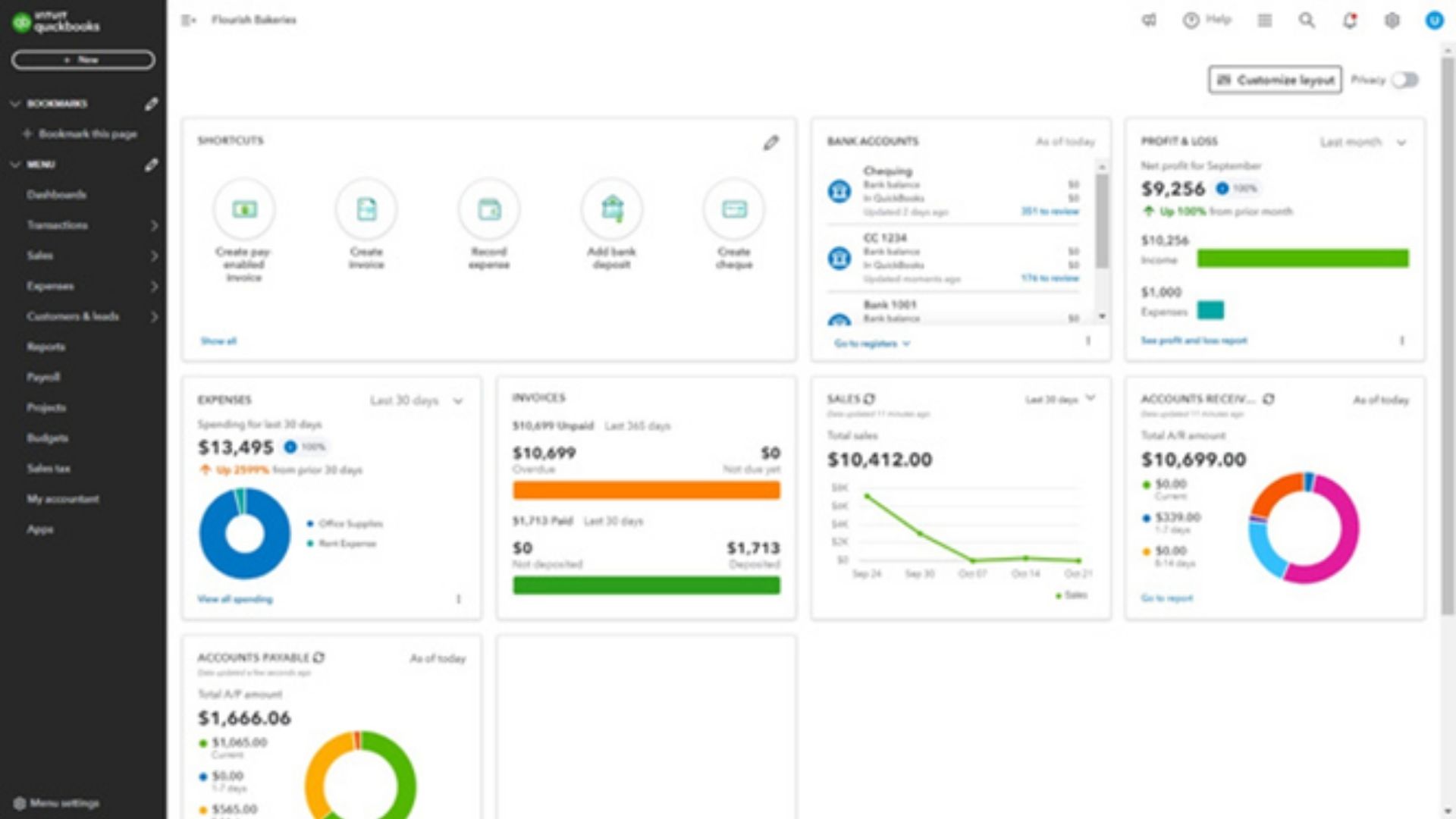Image resolution: width=1456 pixels, height=819 pixels.
Task: Expand the Go to registers dropdown
Action: pos(872,344)
